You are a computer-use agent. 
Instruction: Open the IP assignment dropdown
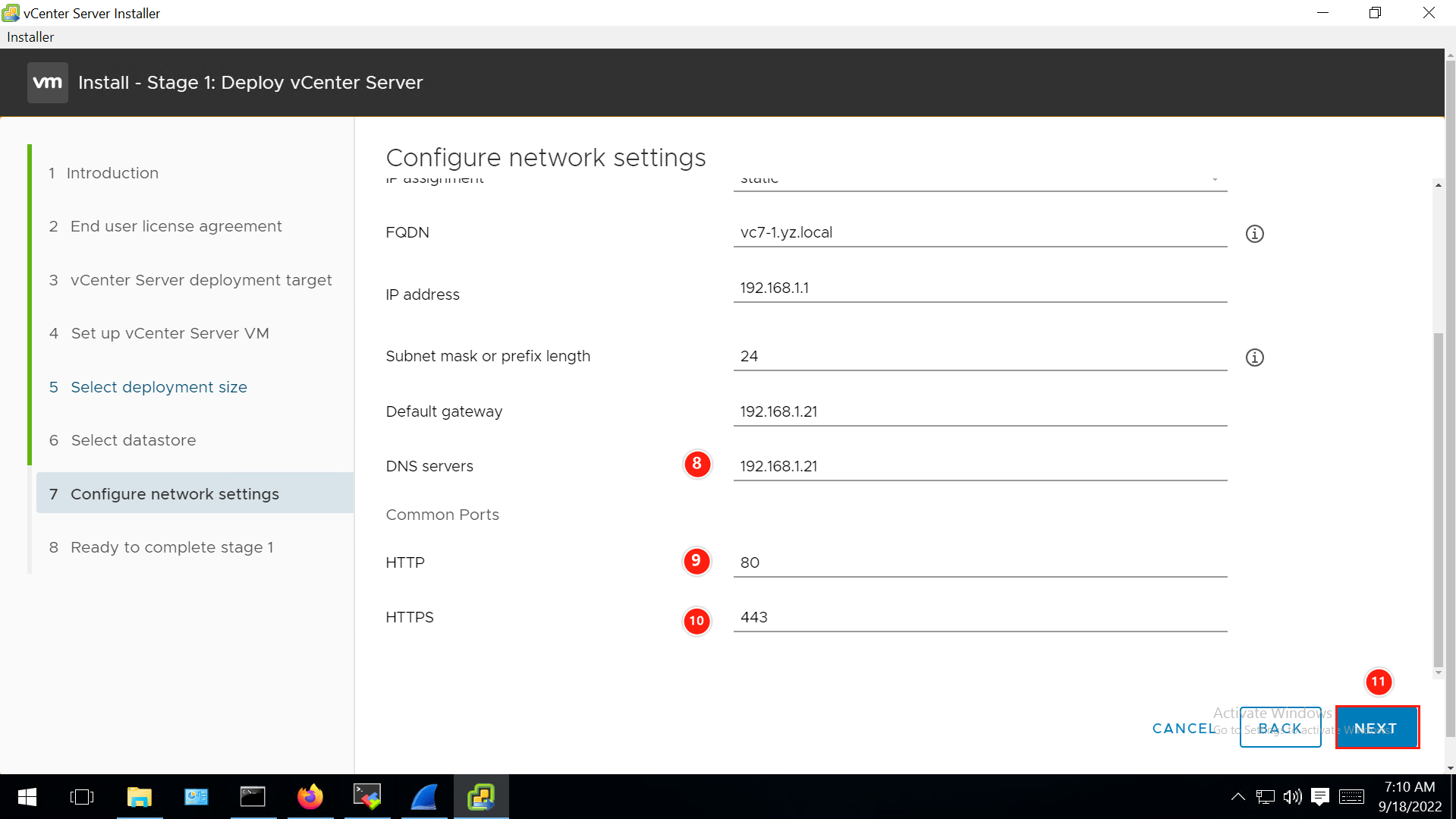[x=980, y=181]
